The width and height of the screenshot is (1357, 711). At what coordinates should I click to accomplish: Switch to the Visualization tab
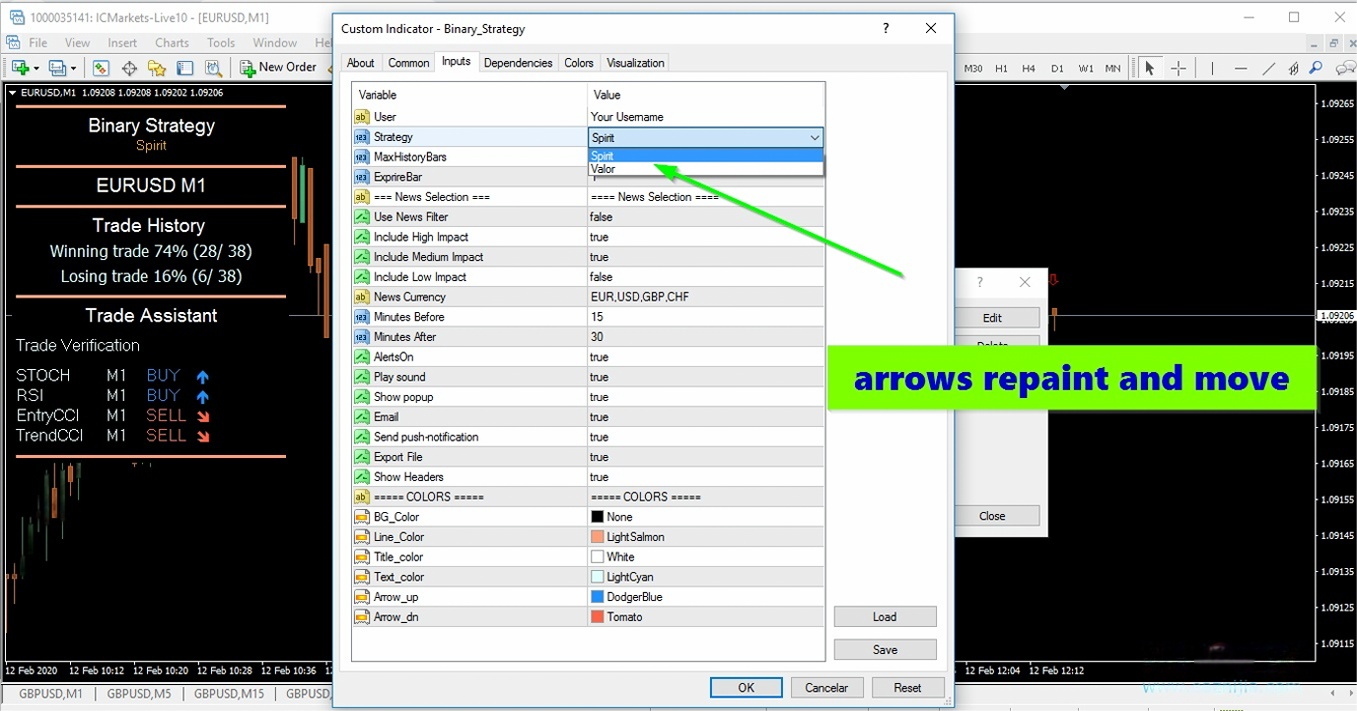635,63
